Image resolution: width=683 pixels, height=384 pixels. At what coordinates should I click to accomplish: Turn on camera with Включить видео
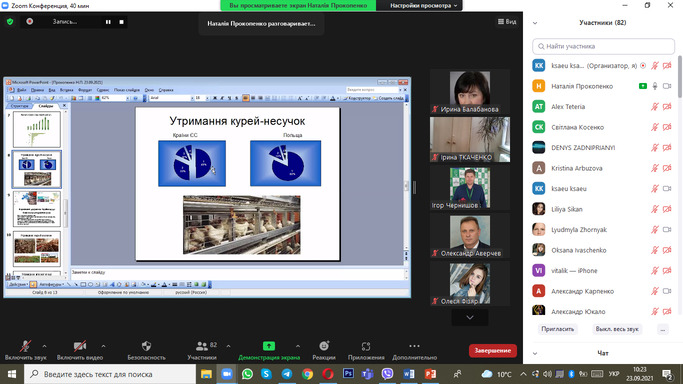pos(80,350)
